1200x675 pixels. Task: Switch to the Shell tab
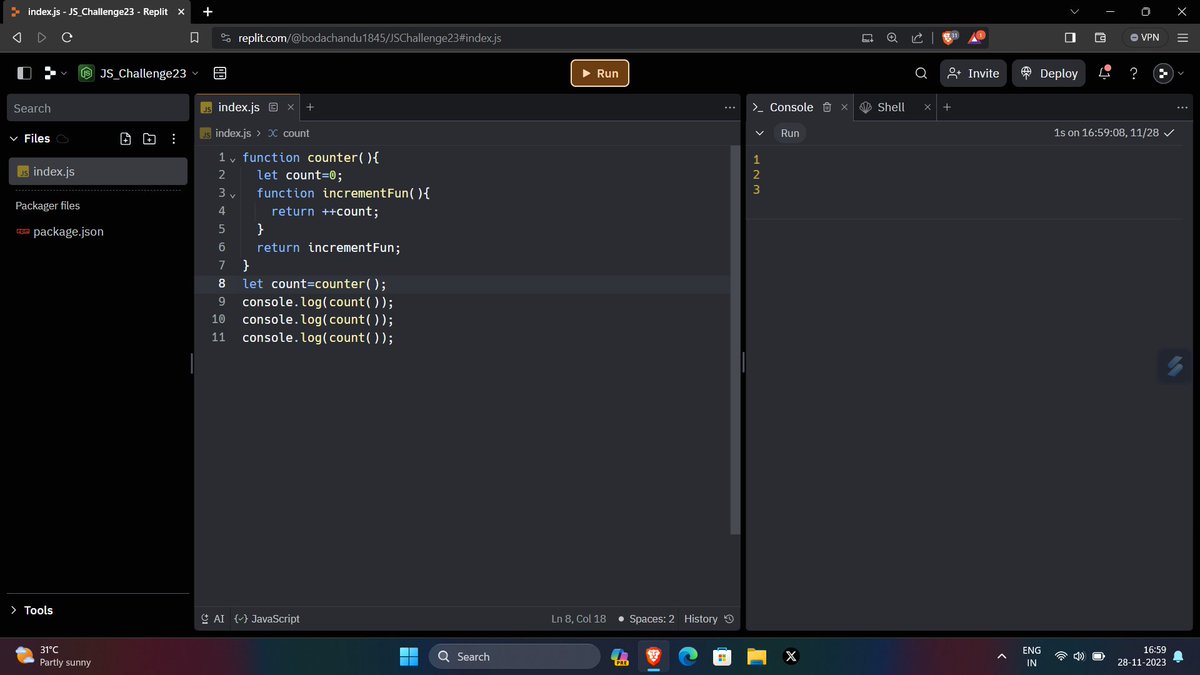pos(882,107)
